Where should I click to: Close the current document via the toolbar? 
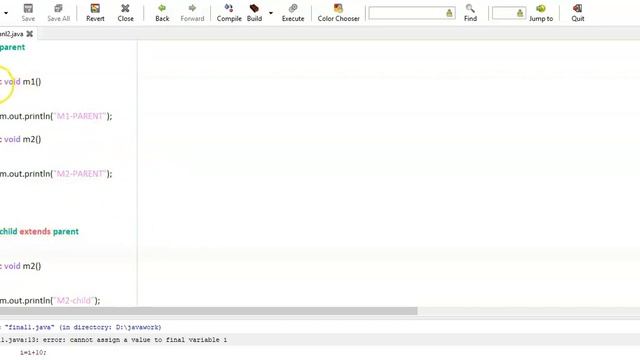click(x=125, y=13)
